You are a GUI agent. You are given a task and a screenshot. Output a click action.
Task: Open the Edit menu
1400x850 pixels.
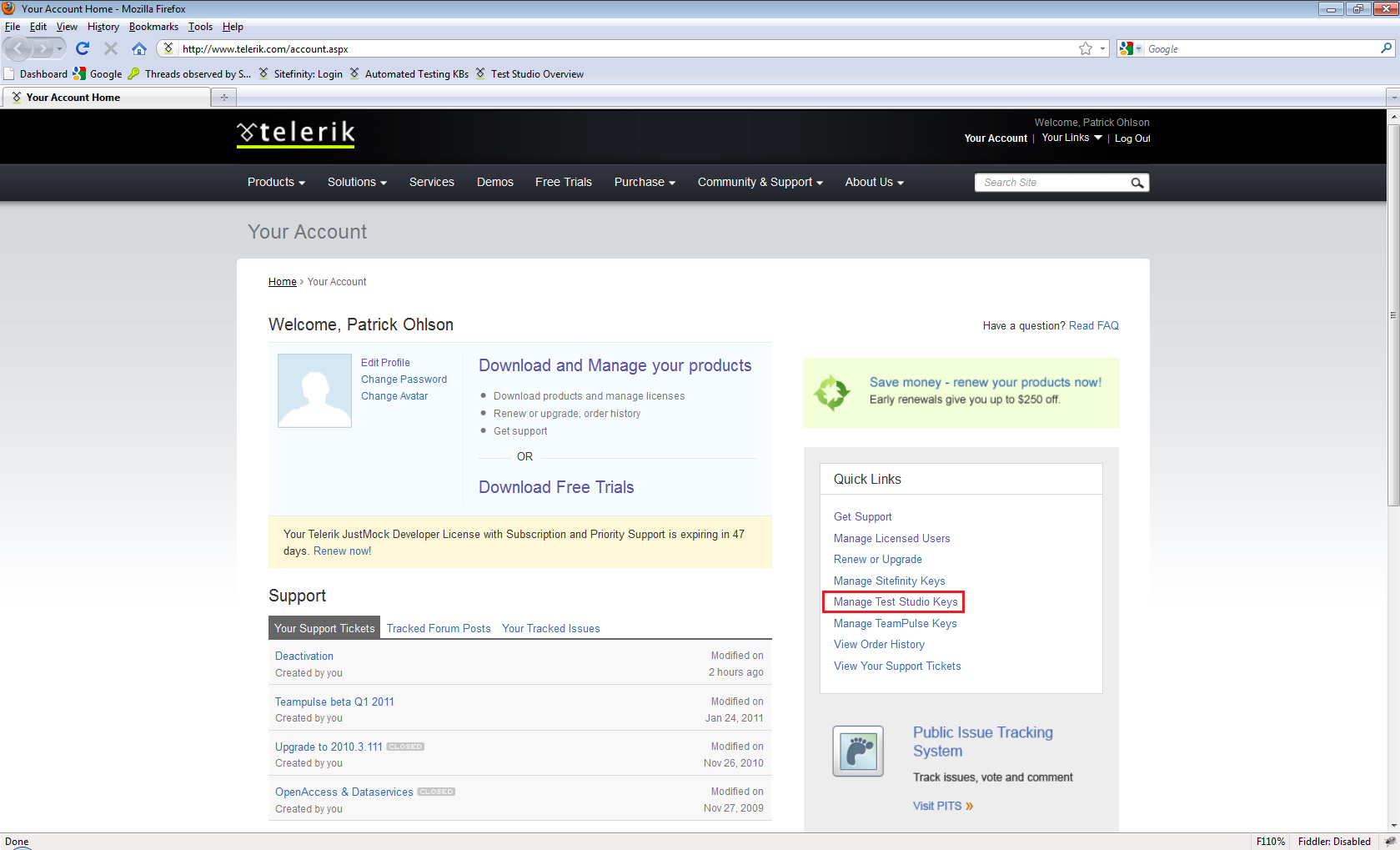[x=38, y=27]
